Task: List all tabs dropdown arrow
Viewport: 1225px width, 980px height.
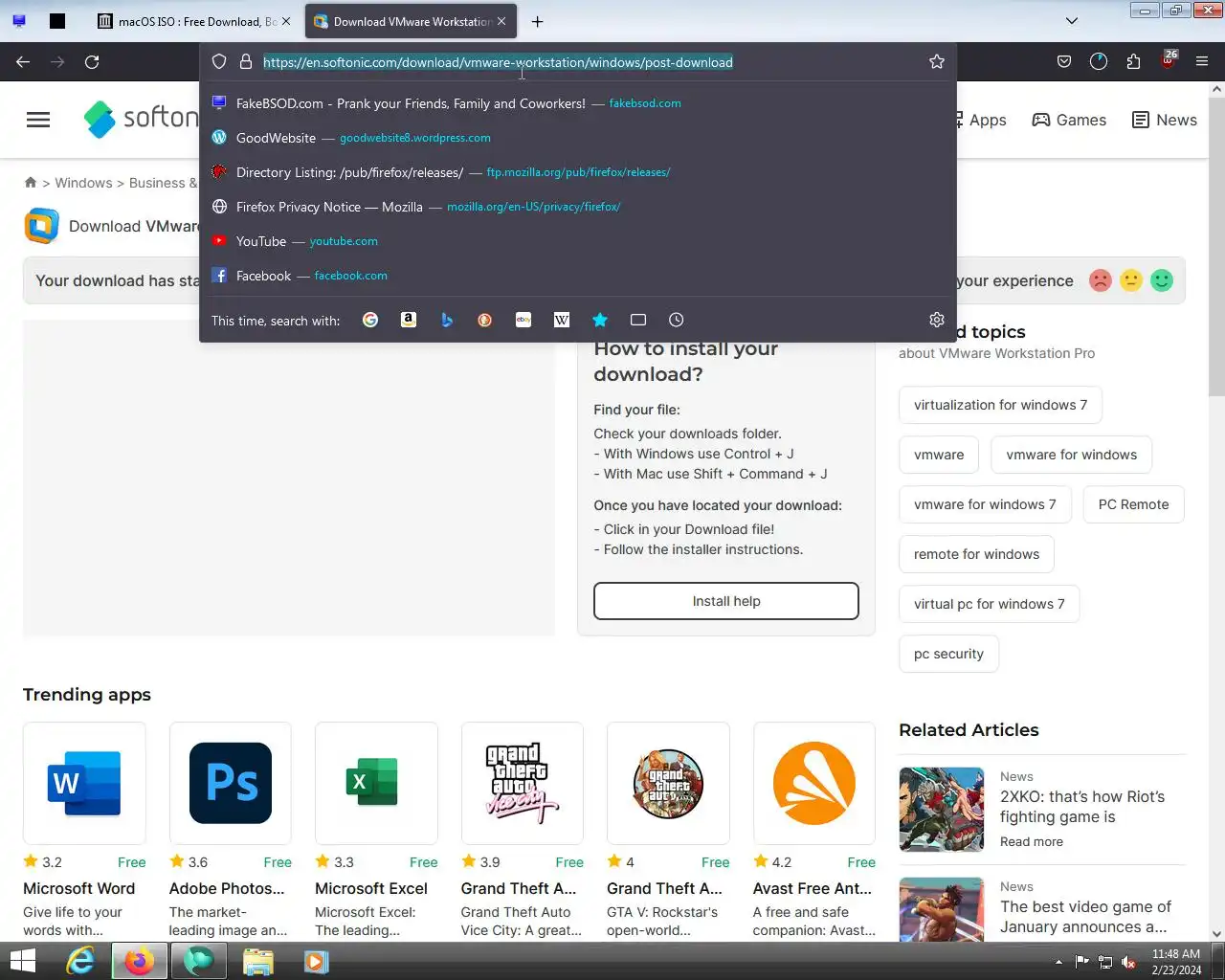Action: (x=1072, y=21)
